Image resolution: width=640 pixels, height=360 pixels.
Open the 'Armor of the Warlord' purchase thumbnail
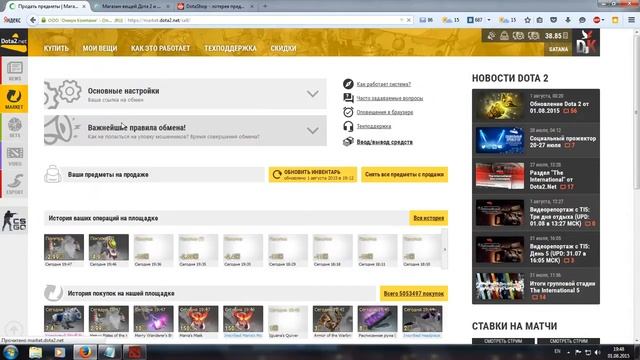click(x=333, y=319)
